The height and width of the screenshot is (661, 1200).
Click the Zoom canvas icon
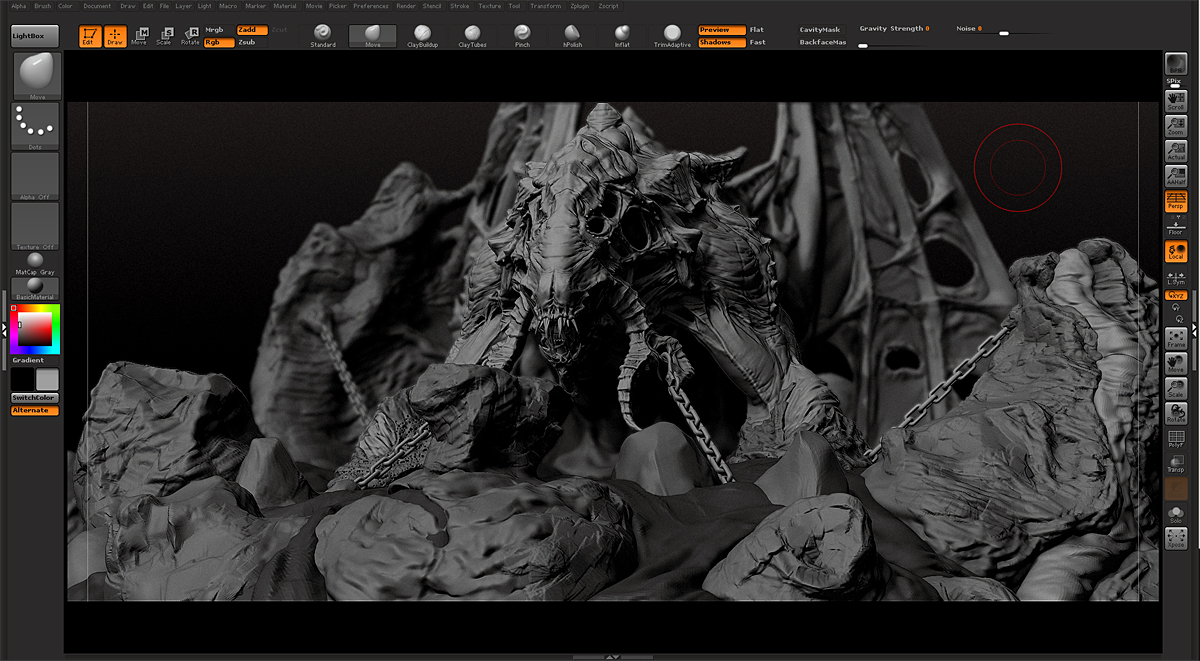(x=1176, y=125)
